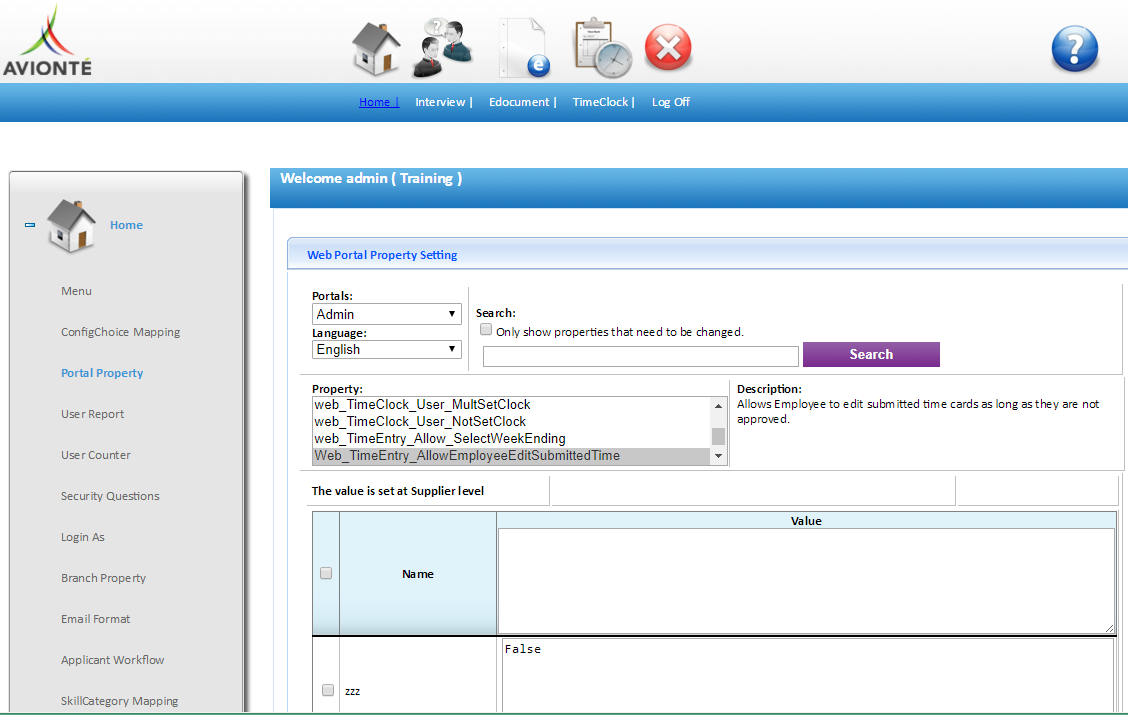
Task: Open Menu in the sidebar
Action: (x=76, y=291)
